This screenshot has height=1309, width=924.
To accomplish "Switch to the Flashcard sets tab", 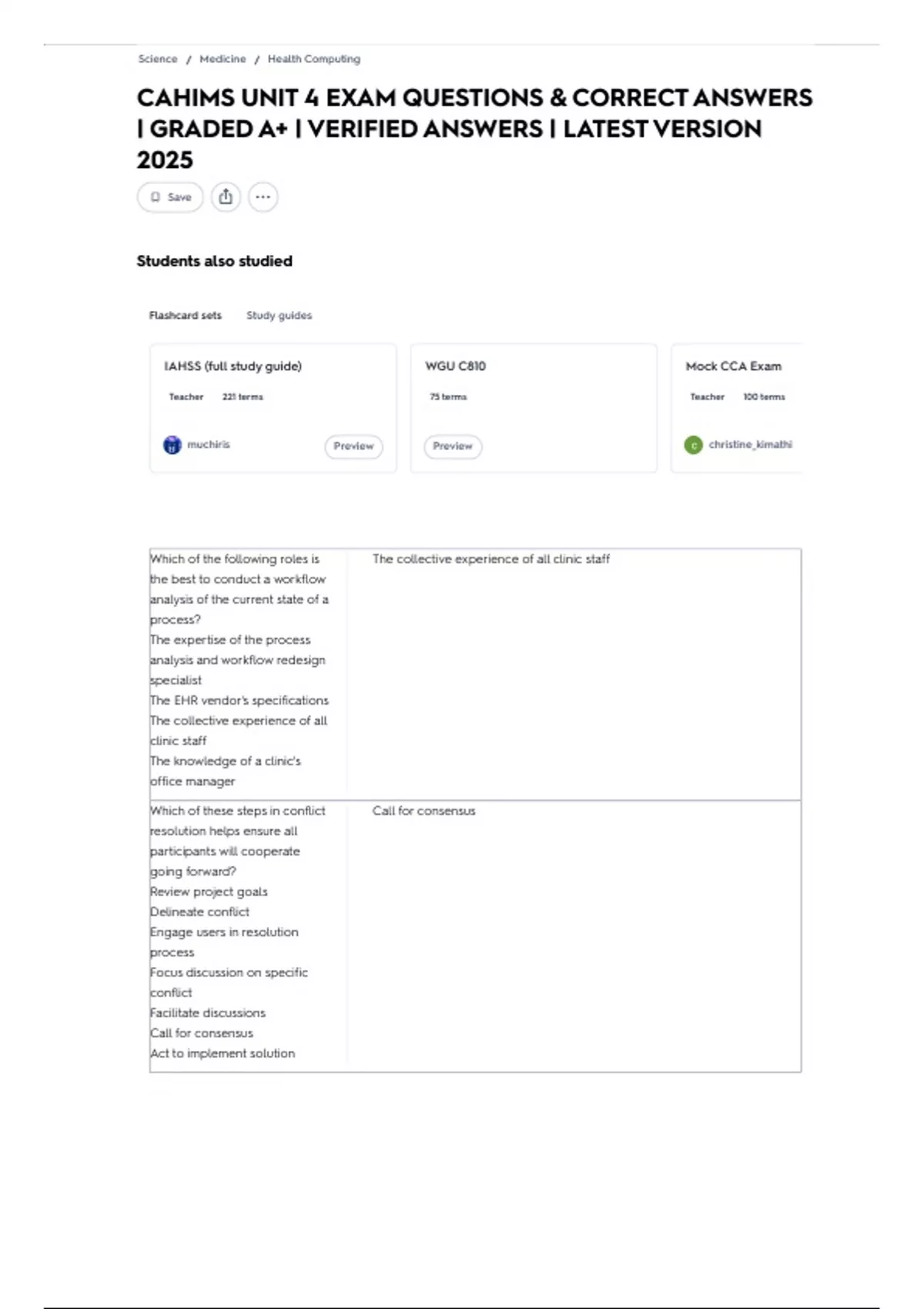I will point(185,316).
